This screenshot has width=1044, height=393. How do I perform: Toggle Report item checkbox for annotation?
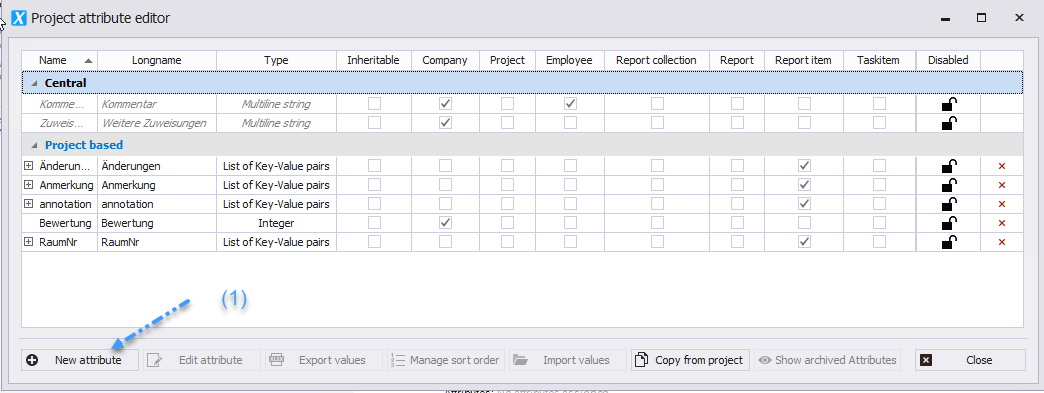pyautogui.click(x=804, y=204)
